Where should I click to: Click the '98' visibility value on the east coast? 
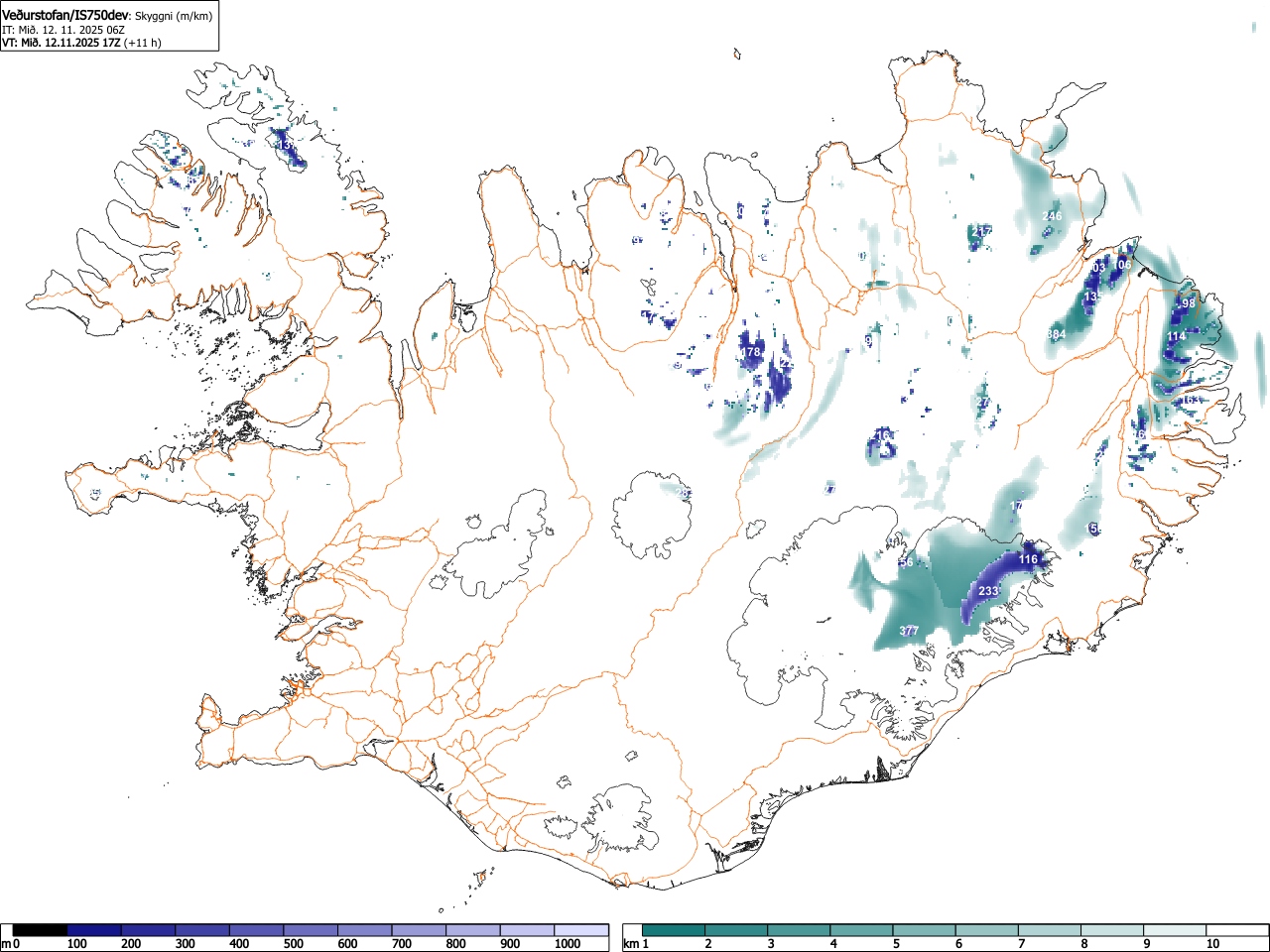tap(1188, 303)
